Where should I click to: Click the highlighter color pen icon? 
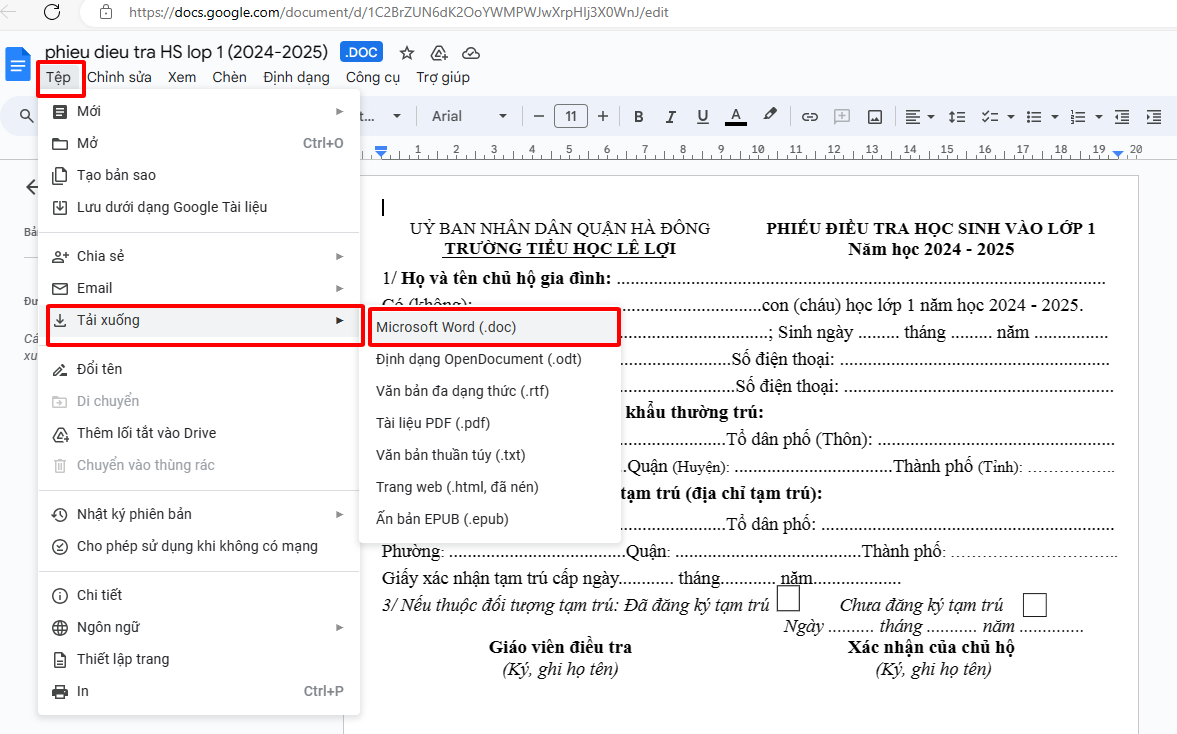(x=770, y=116)
